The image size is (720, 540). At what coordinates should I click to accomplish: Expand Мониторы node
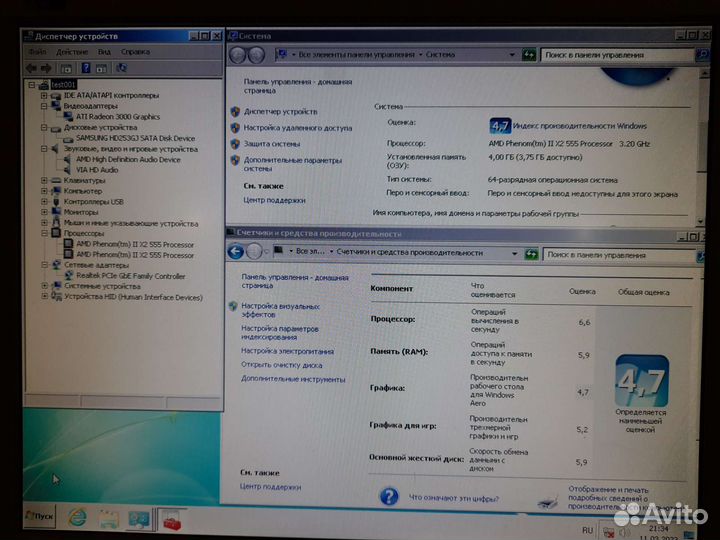[44, 212]
